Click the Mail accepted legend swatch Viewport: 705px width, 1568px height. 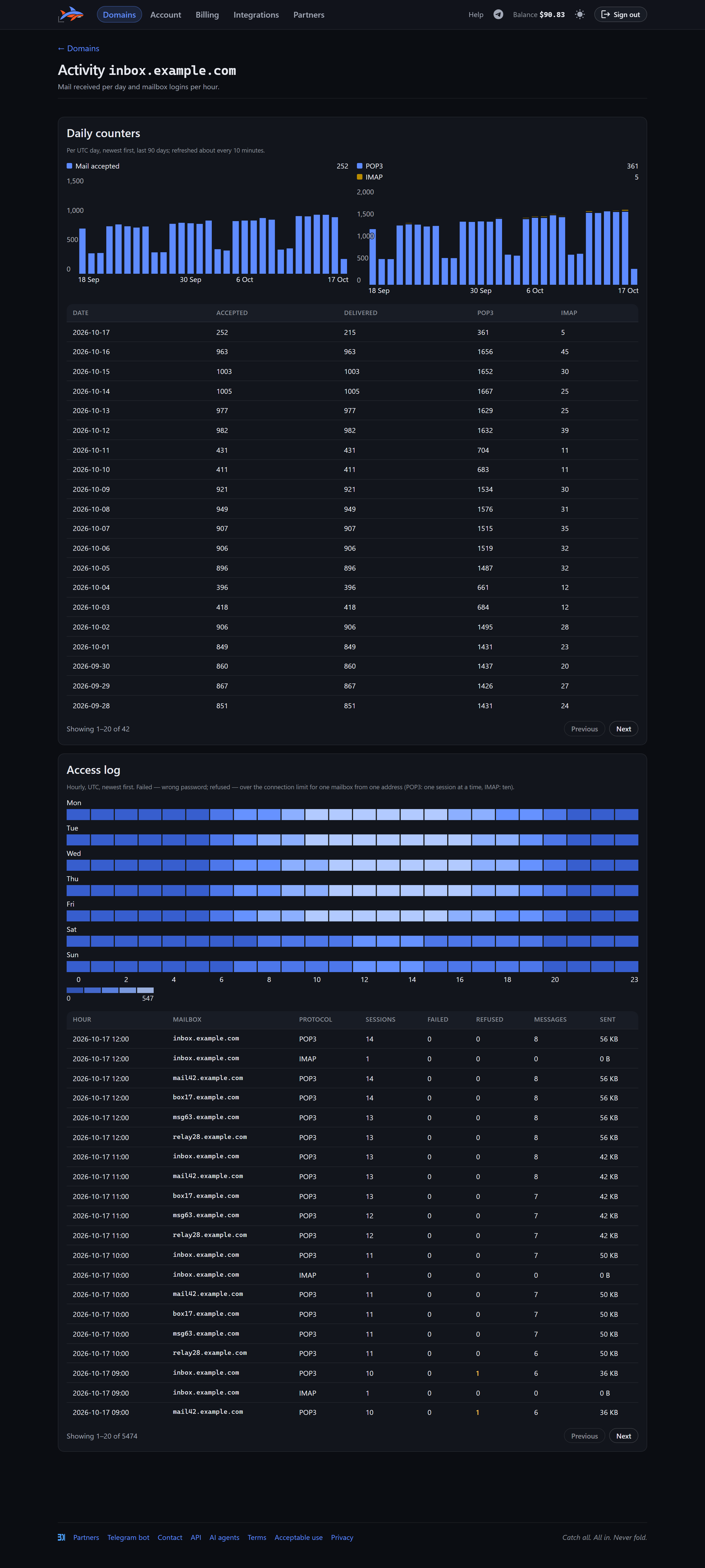click(69, 166)
